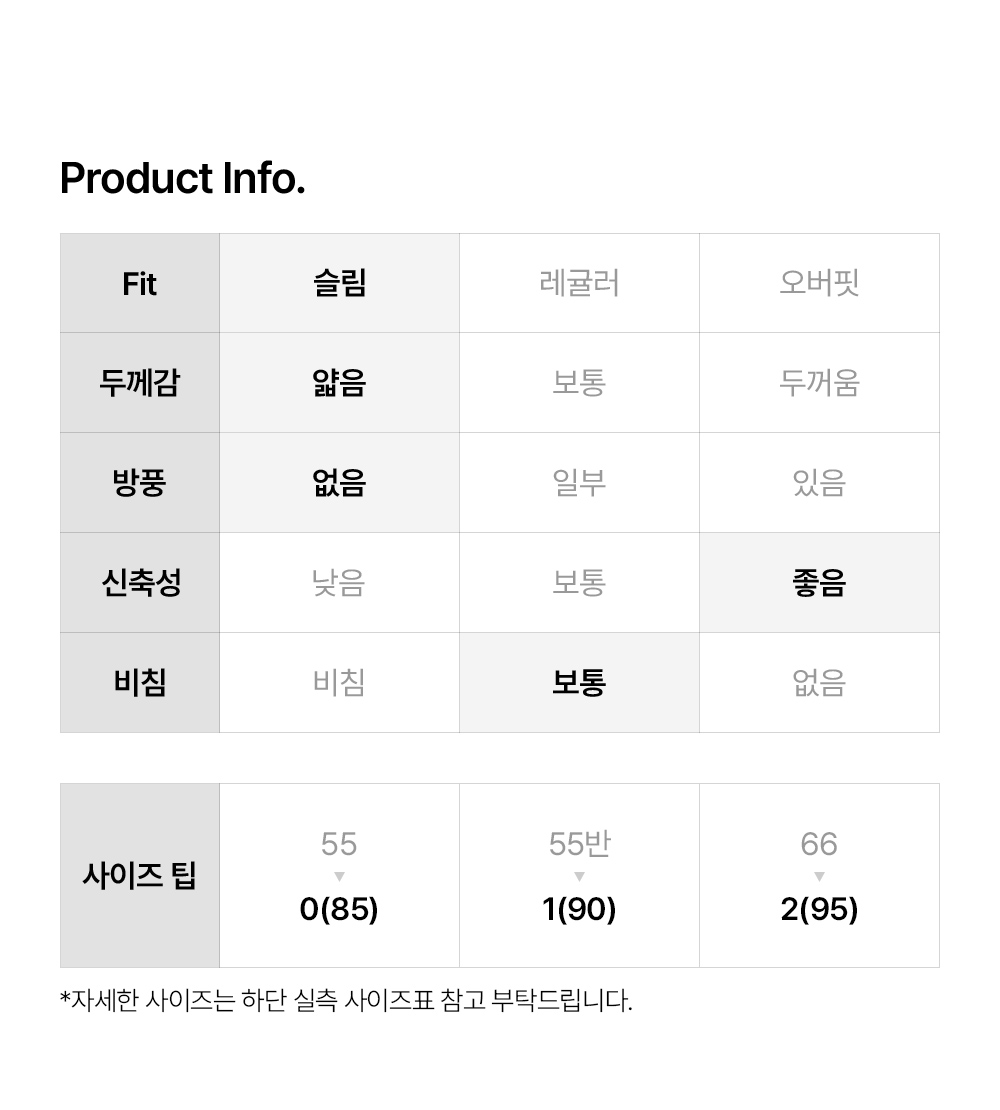Select 좋음 in the 신축성 row
The width and height of the screenshot is (1000, 1110).
click(819, 583)
